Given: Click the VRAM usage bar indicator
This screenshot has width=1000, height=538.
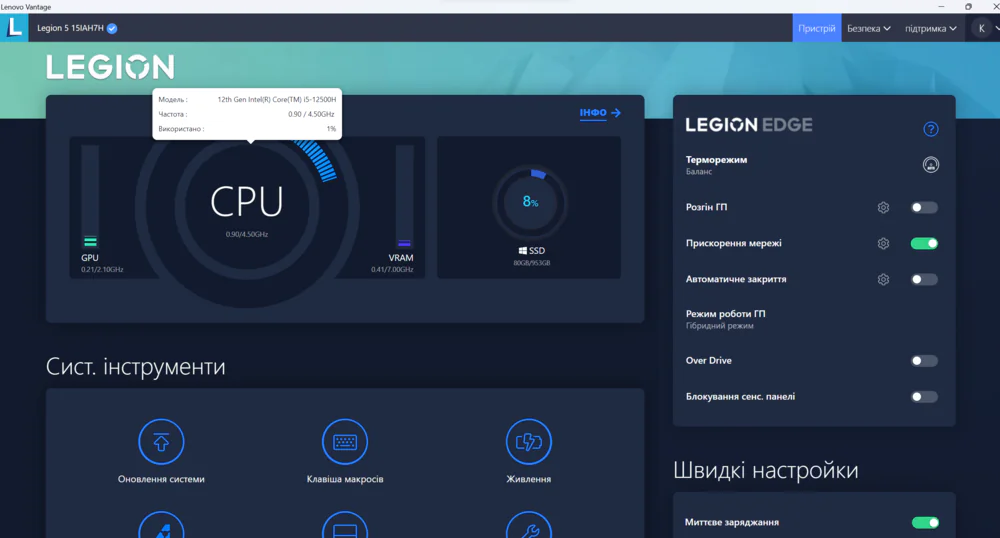Looking at the screenshot, I should point(404,196).
